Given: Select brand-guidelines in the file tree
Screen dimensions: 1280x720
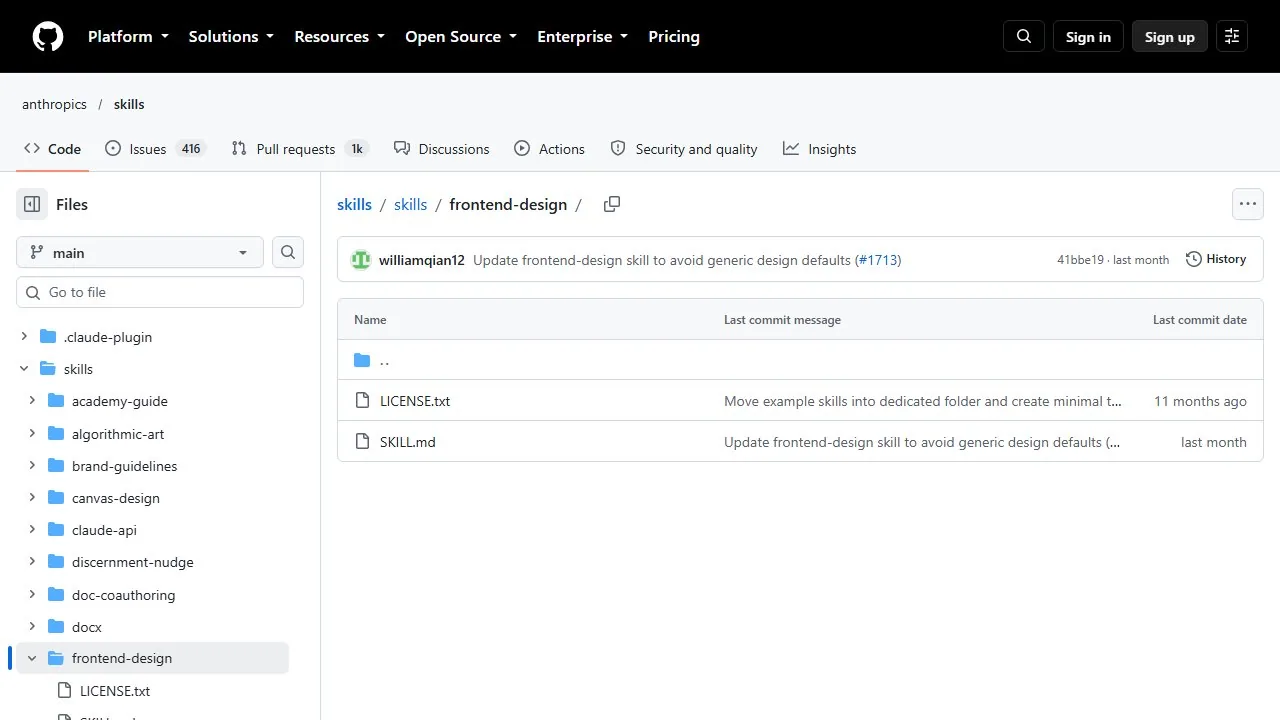Looking at the screenshot, I should 125,466.
